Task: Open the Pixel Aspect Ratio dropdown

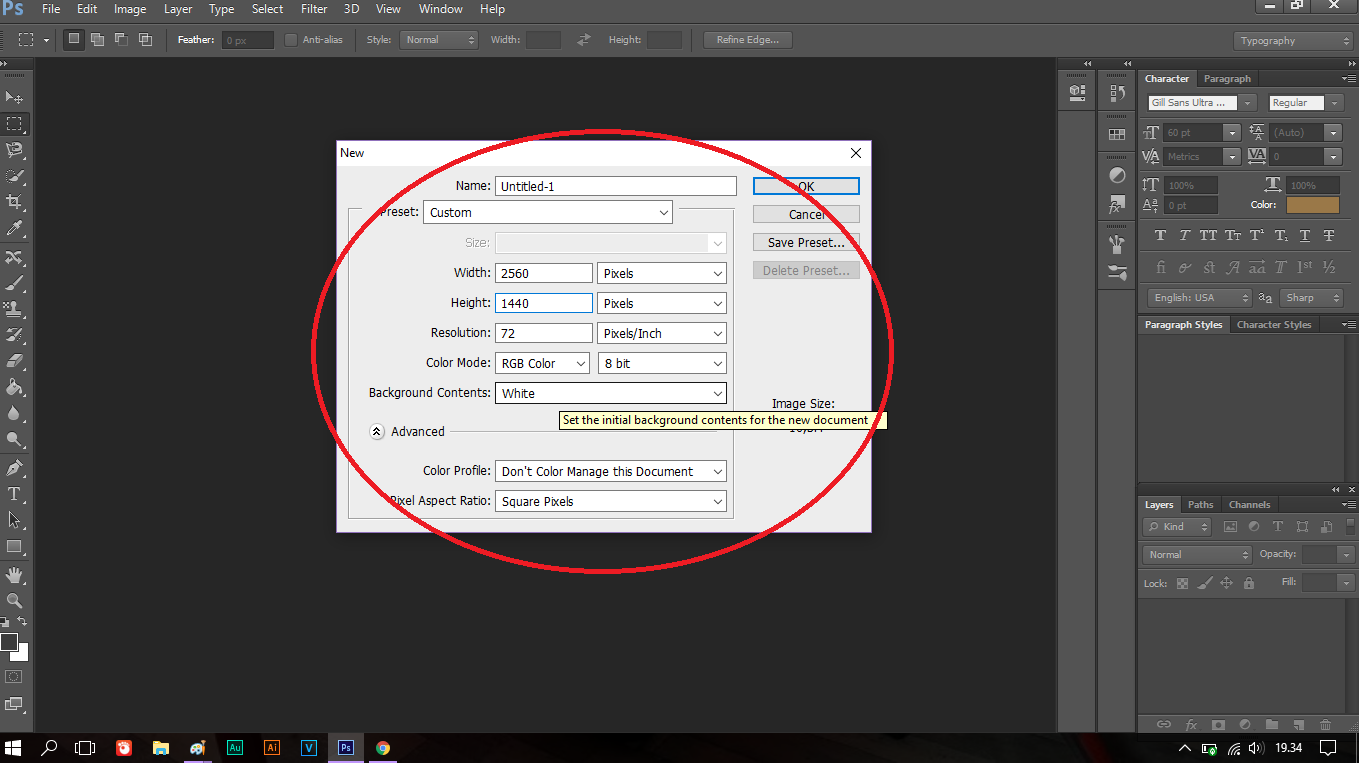Action: (x=611, y=501)
